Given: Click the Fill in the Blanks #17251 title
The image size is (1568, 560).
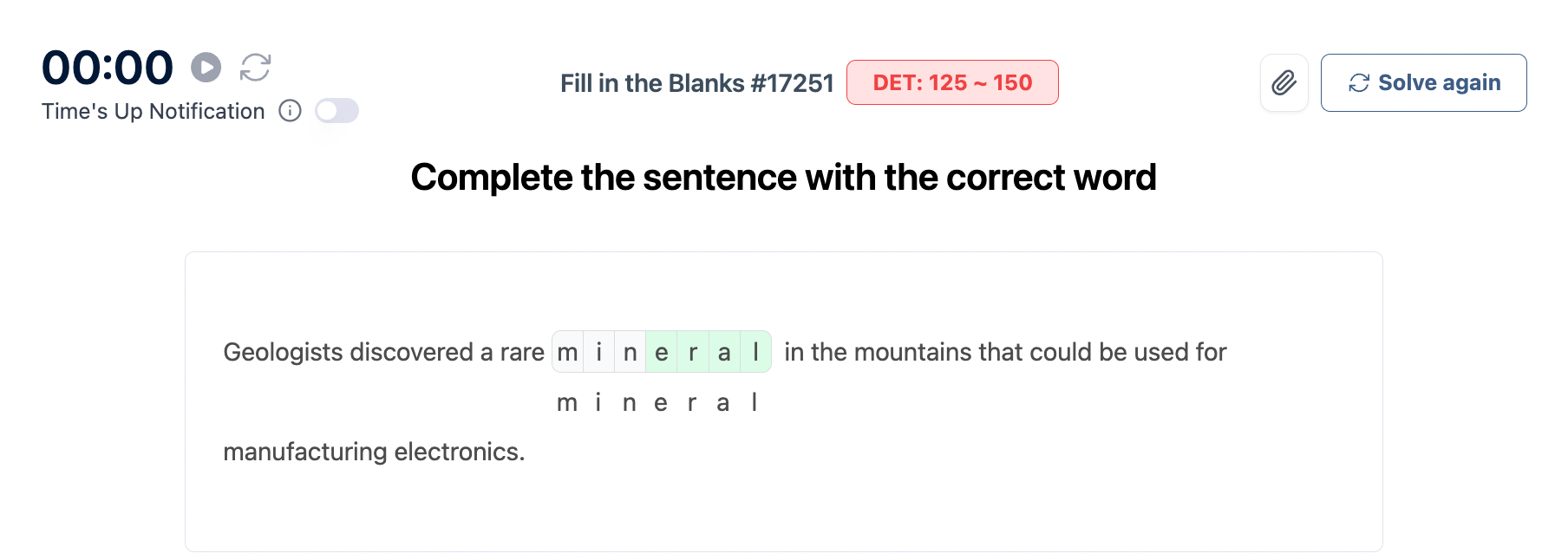Looking at the screenshot, I should 696,83.
